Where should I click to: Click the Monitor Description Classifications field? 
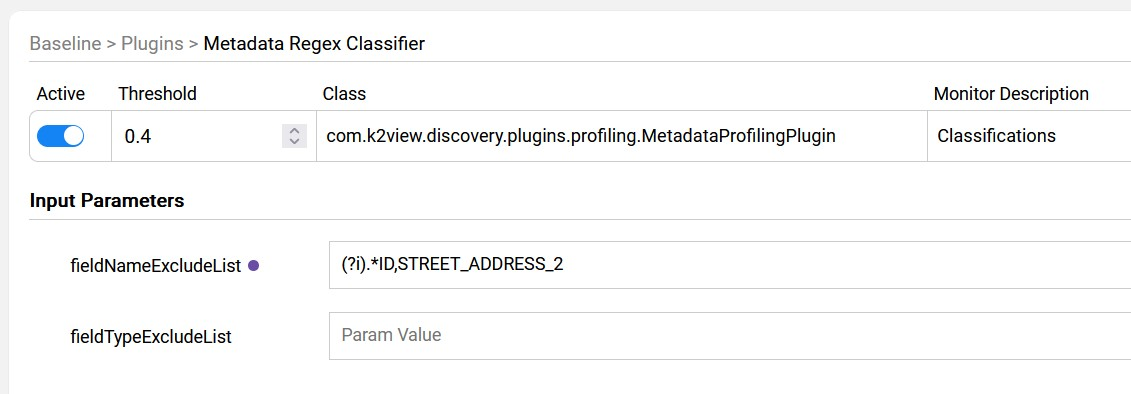1029,136
